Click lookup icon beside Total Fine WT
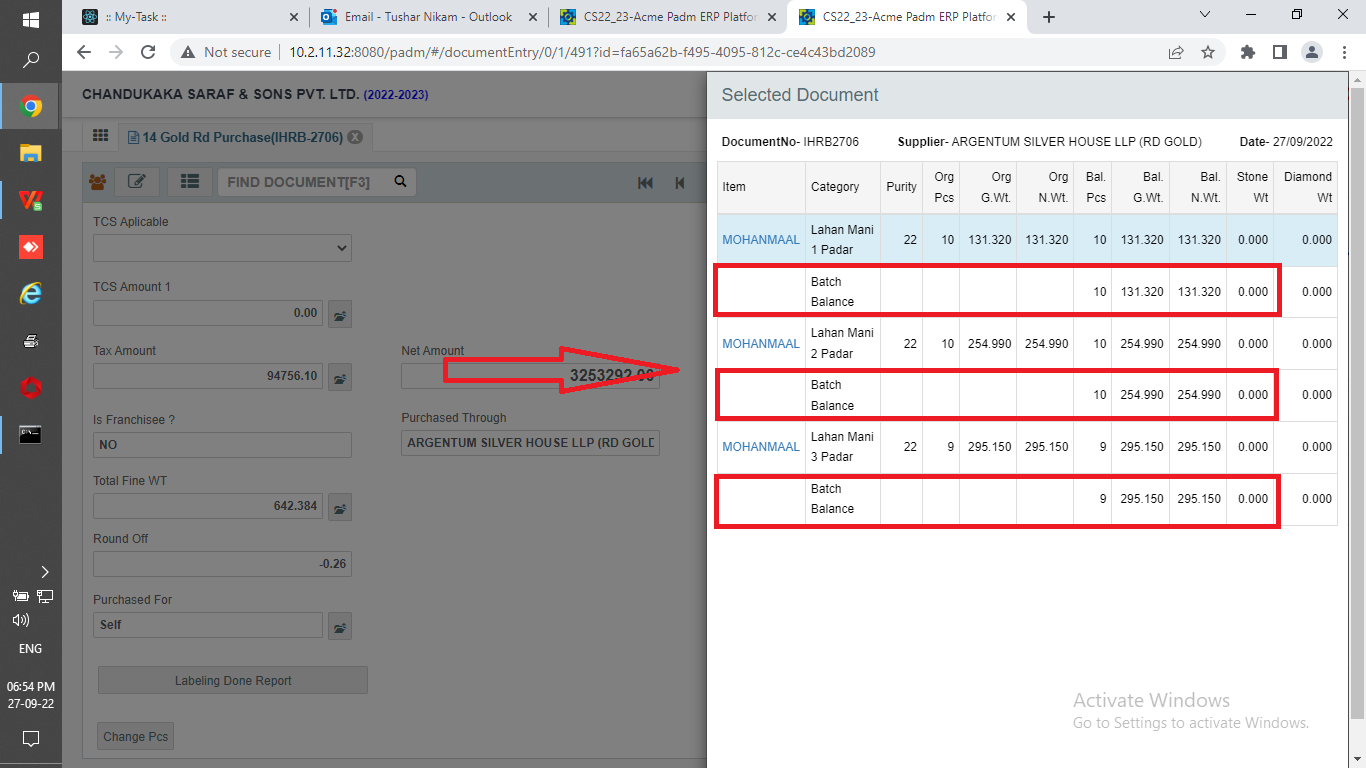Screen dimensions: 1366x768 click(341, 507)
